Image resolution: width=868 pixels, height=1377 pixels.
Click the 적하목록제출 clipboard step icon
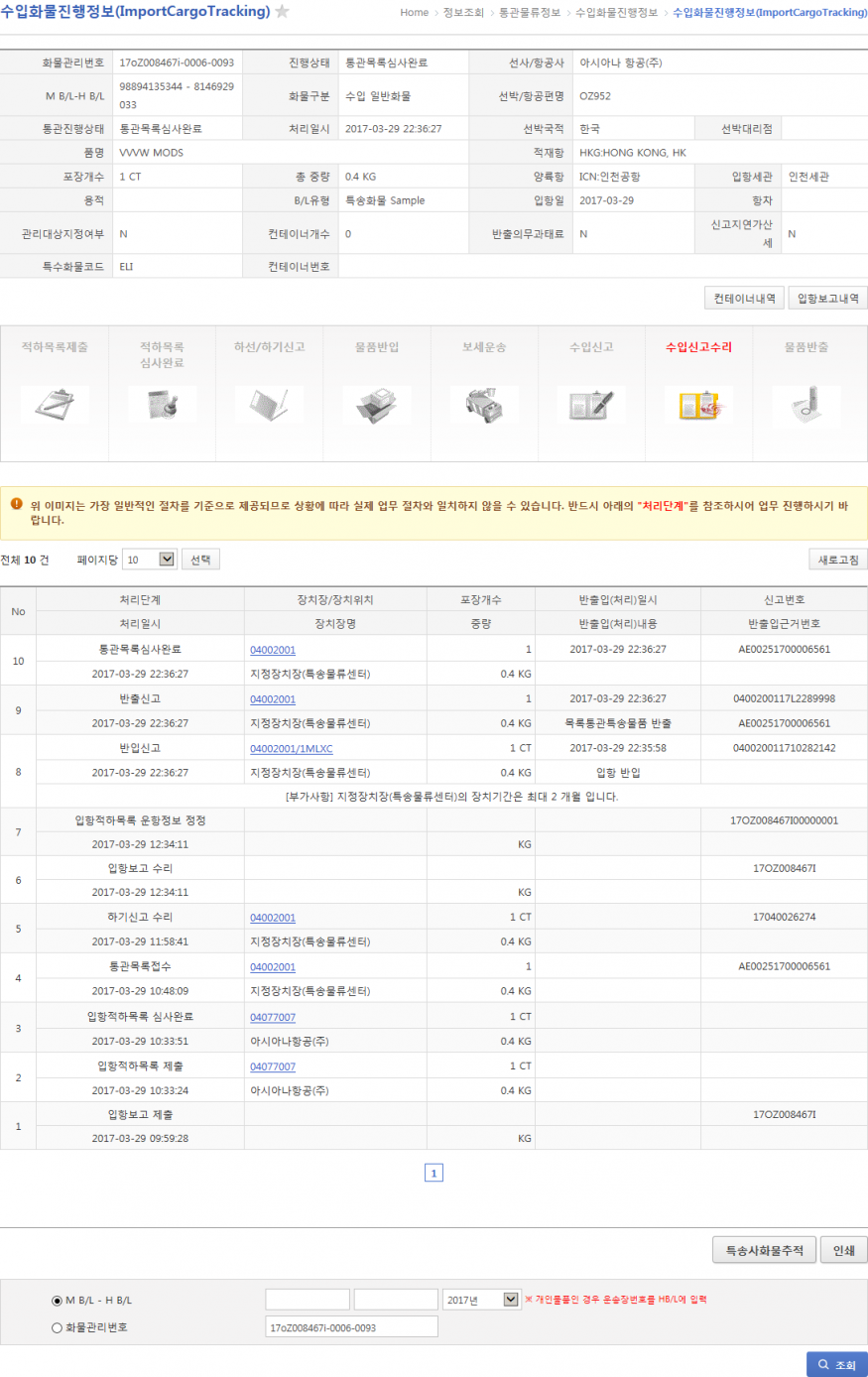tap(55, 404)
